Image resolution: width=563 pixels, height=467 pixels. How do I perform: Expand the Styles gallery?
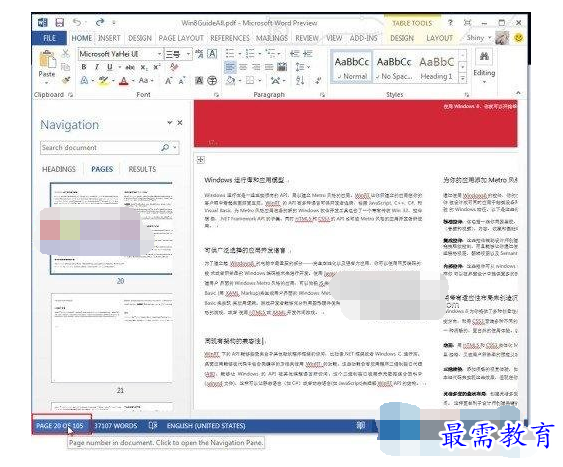(463, 78)
